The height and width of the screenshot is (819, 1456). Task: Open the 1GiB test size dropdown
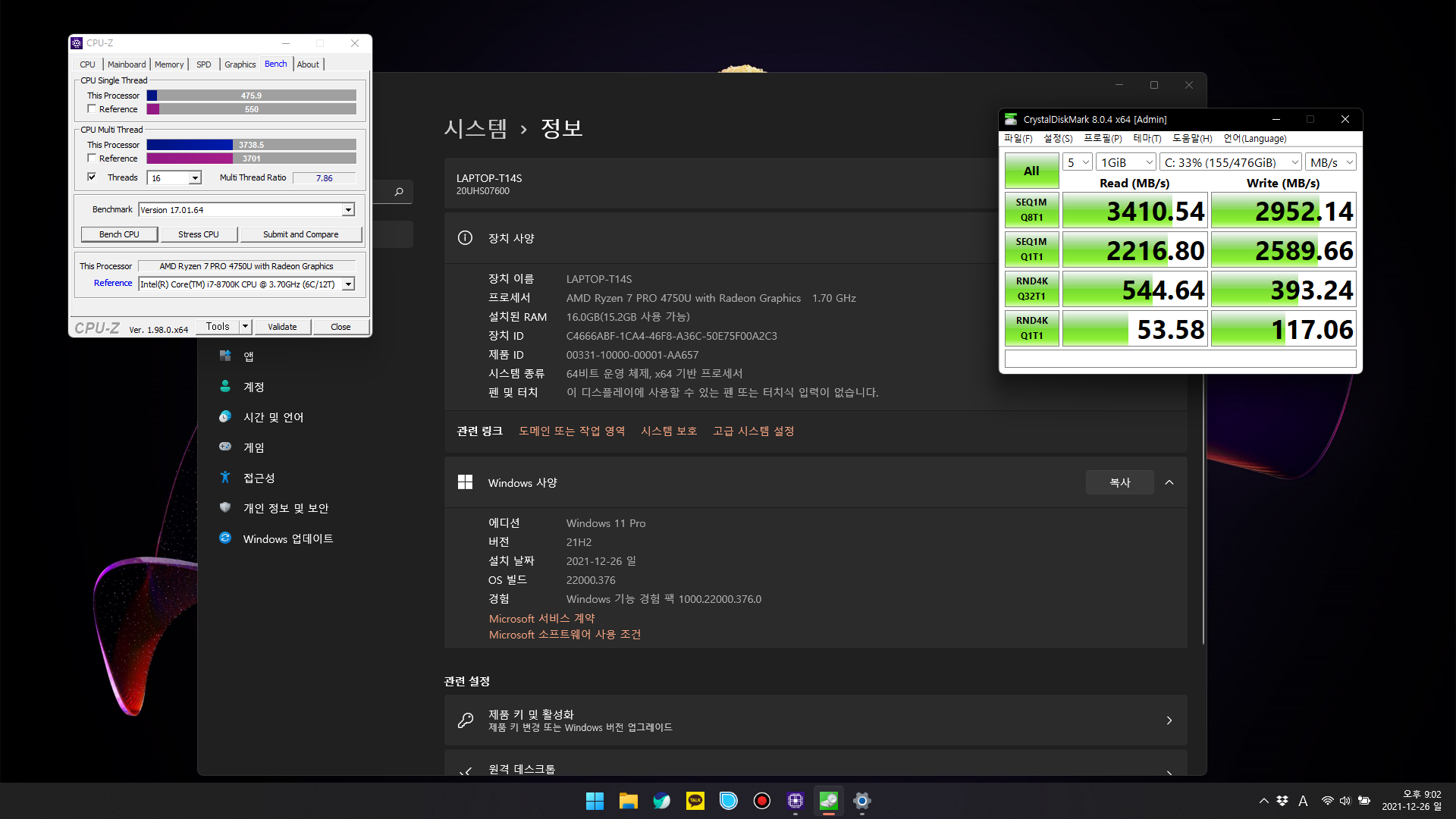coord(1126,162)
